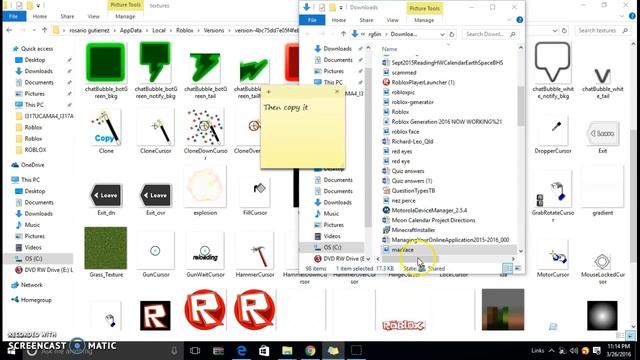The image size is (640, 360).
Task: Add a new sticky note with plus
Action: pyautogui.click(x=269, y=92)
